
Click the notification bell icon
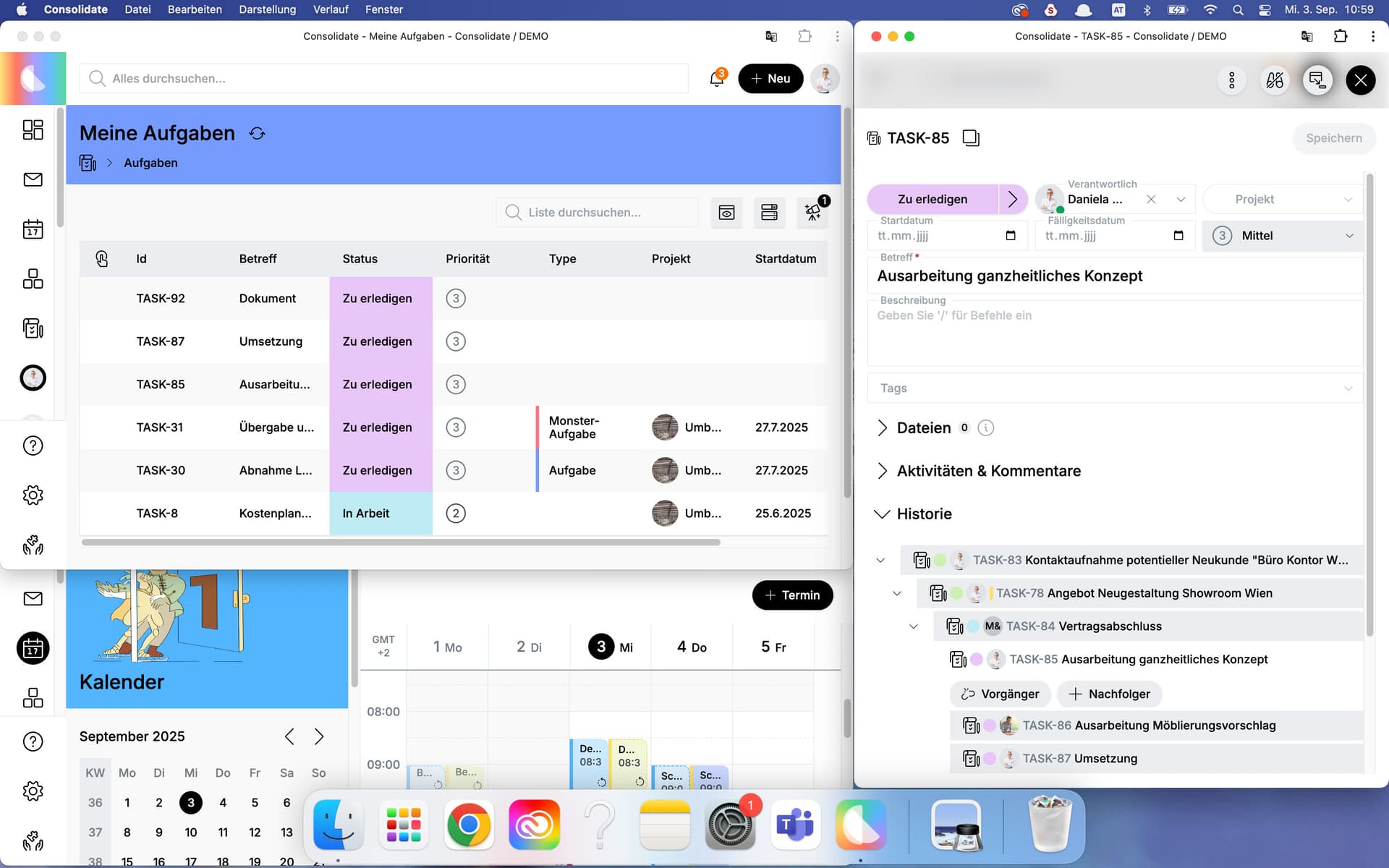tap(716, 78)
